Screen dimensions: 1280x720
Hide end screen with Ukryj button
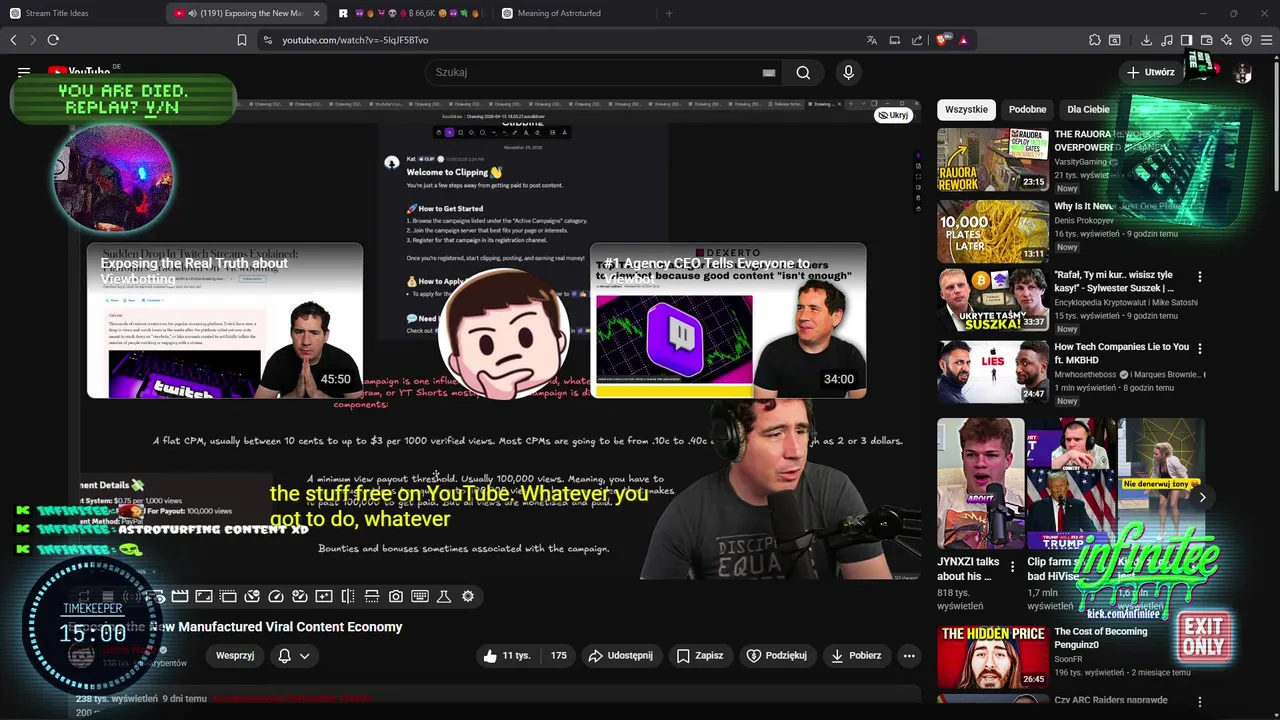(893, 115)
